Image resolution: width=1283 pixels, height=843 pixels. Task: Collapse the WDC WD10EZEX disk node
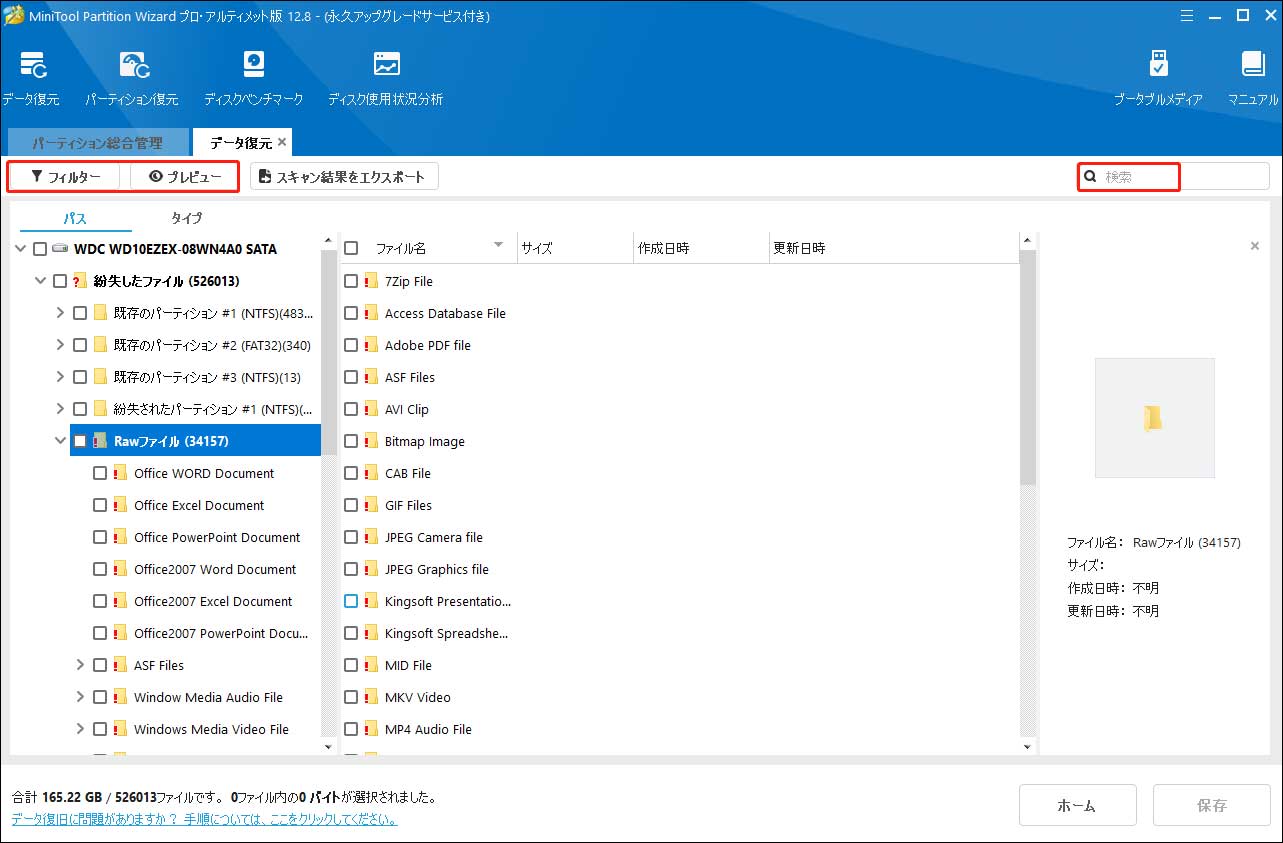point(20,249)
